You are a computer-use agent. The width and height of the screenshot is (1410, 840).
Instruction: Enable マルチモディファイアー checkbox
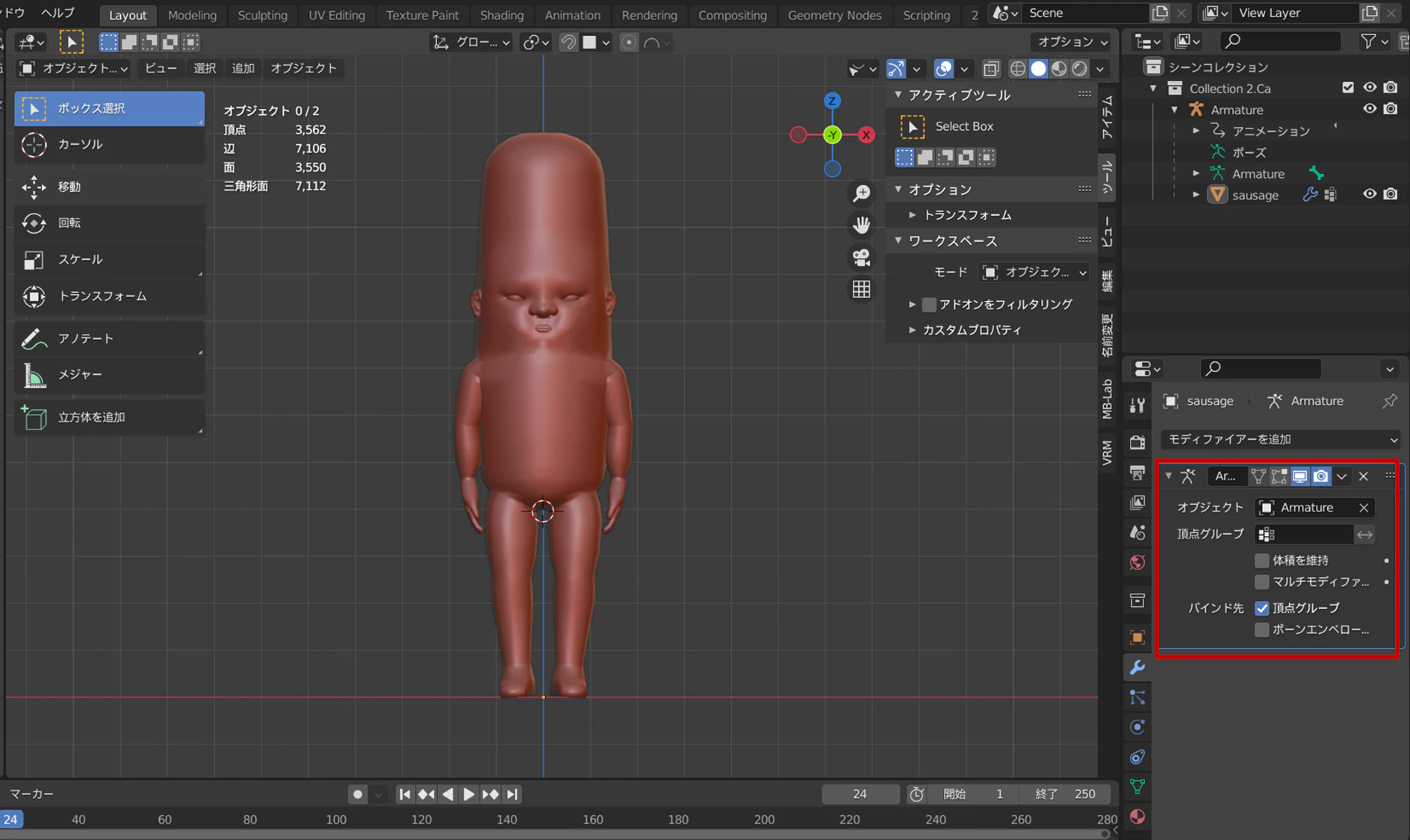(x=1261, y=582)
